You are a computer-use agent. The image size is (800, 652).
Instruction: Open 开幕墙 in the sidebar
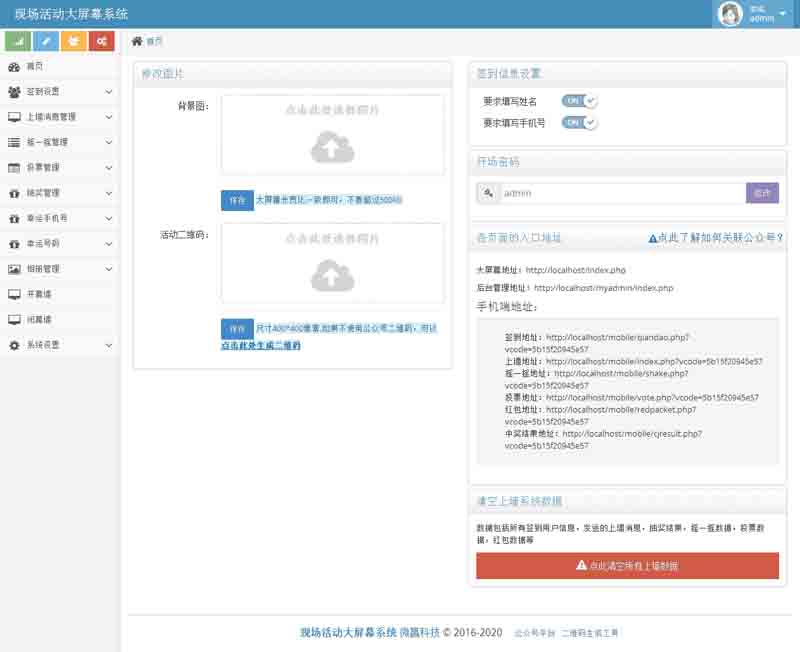tap(40, 294)
